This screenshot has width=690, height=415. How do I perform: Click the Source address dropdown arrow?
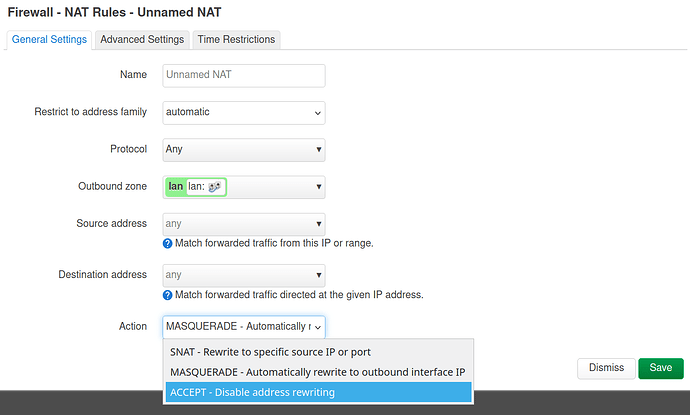(x=319, y=224)
